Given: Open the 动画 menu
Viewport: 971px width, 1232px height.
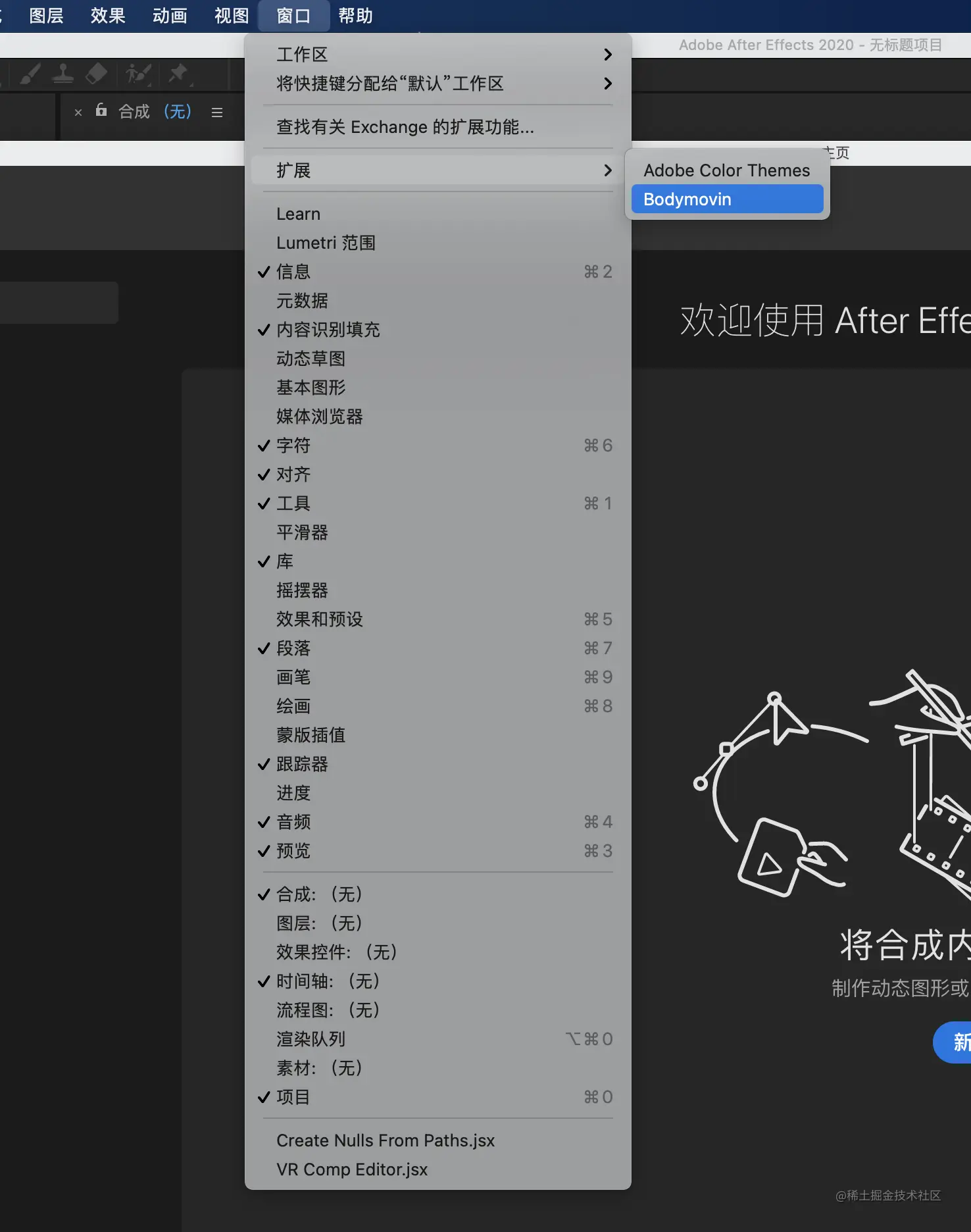Looking at the screenshot, I should (170, 16).
